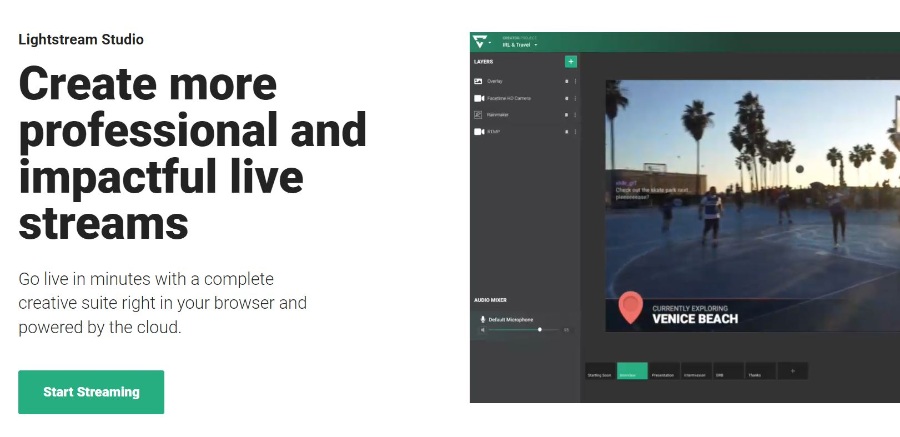Image resolution: width=900 pixels, height=437 pixels.
Task: Click the LAYERS panel header
Action: coord(483,61)
